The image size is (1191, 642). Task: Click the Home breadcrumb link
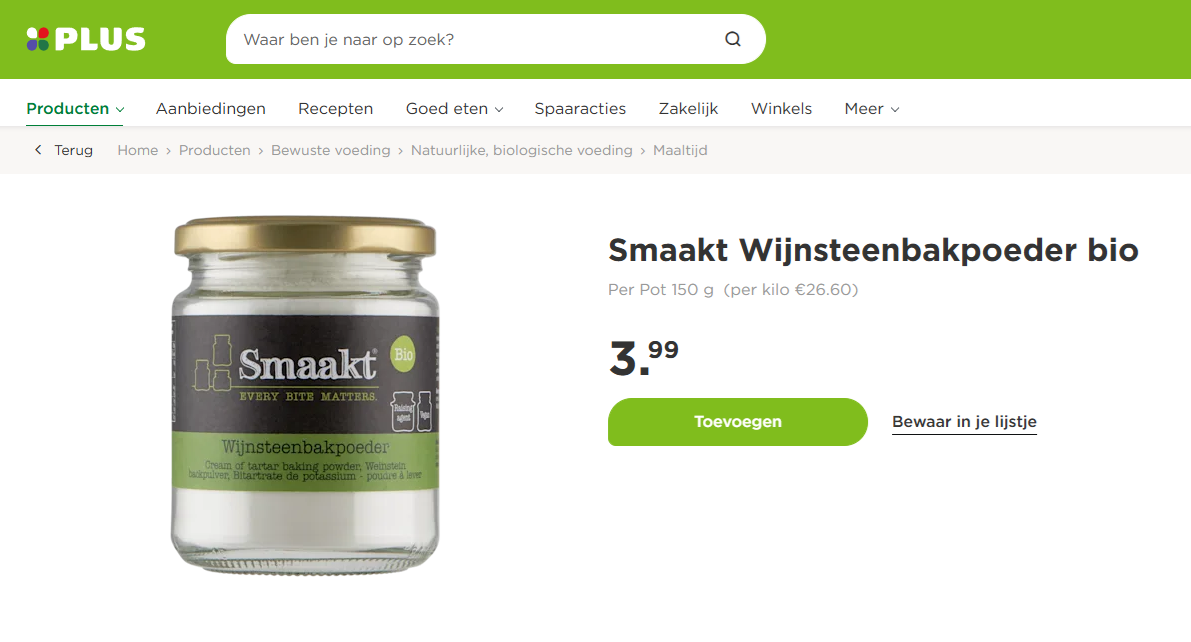(x=137, y=150)
